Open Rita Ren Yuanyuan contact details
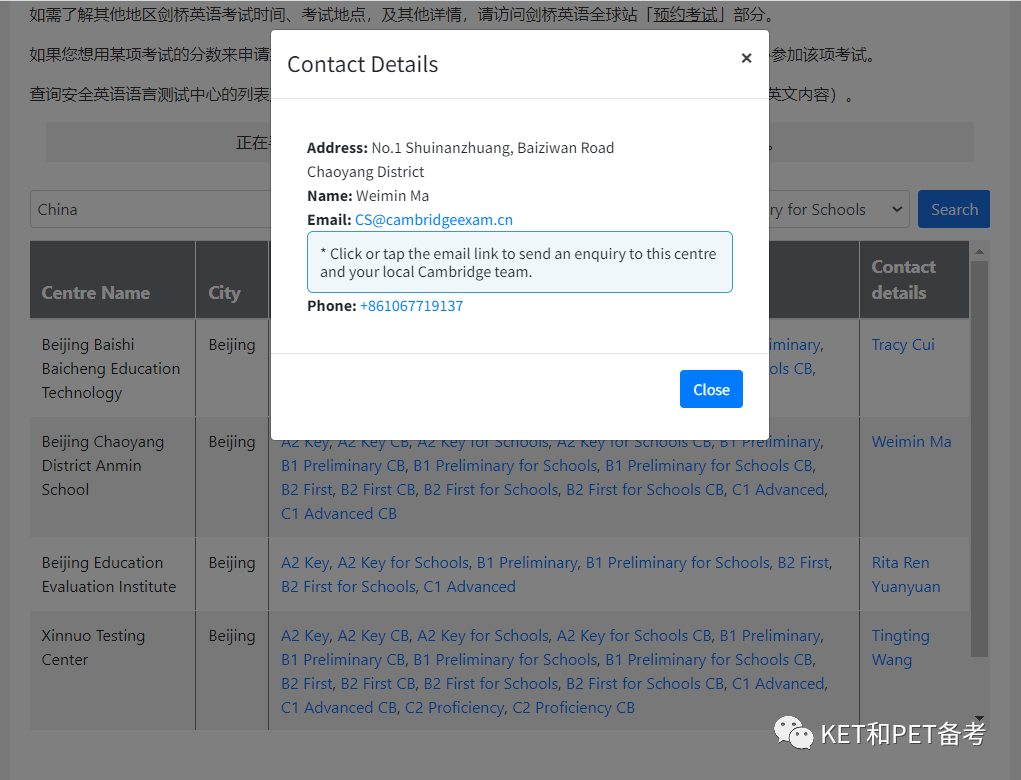The height and width of the screenshot is (780, 1021). [906, 574]
